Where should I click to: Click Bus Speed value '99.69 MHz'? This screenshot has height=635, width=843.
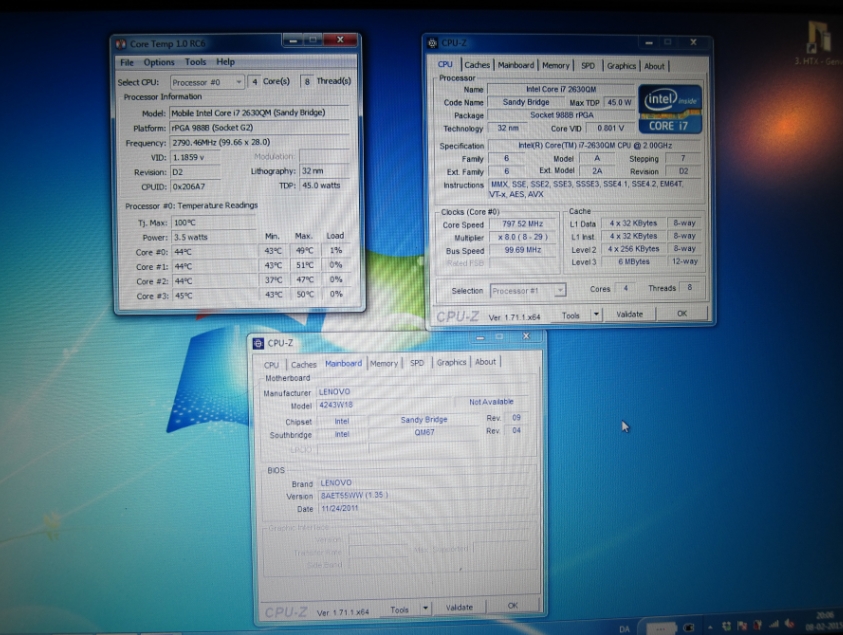522,250
